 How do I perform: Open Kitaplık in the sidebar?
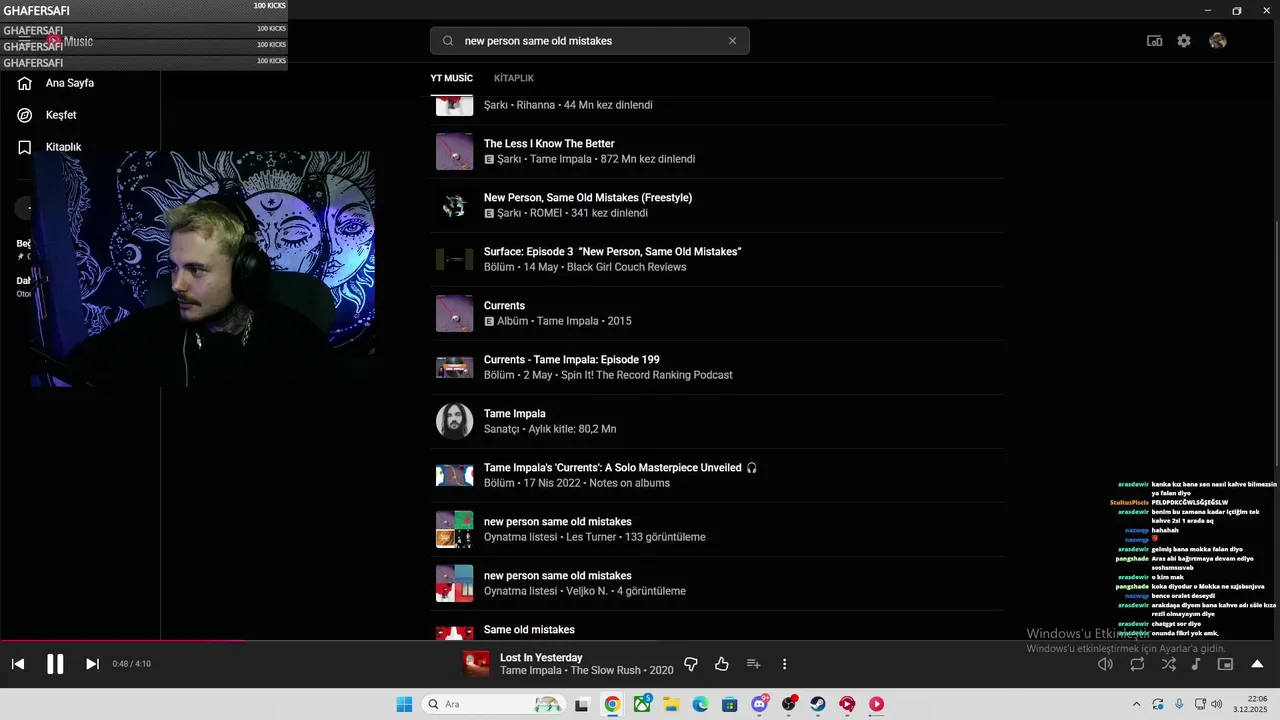63,147
